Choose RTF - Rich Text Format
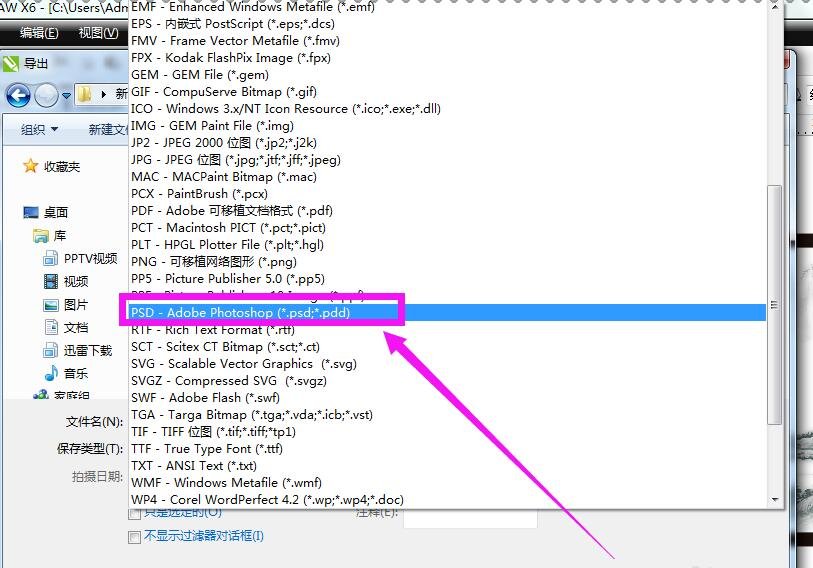This screenshot has height=568, width=813. [x=447, y=330]
